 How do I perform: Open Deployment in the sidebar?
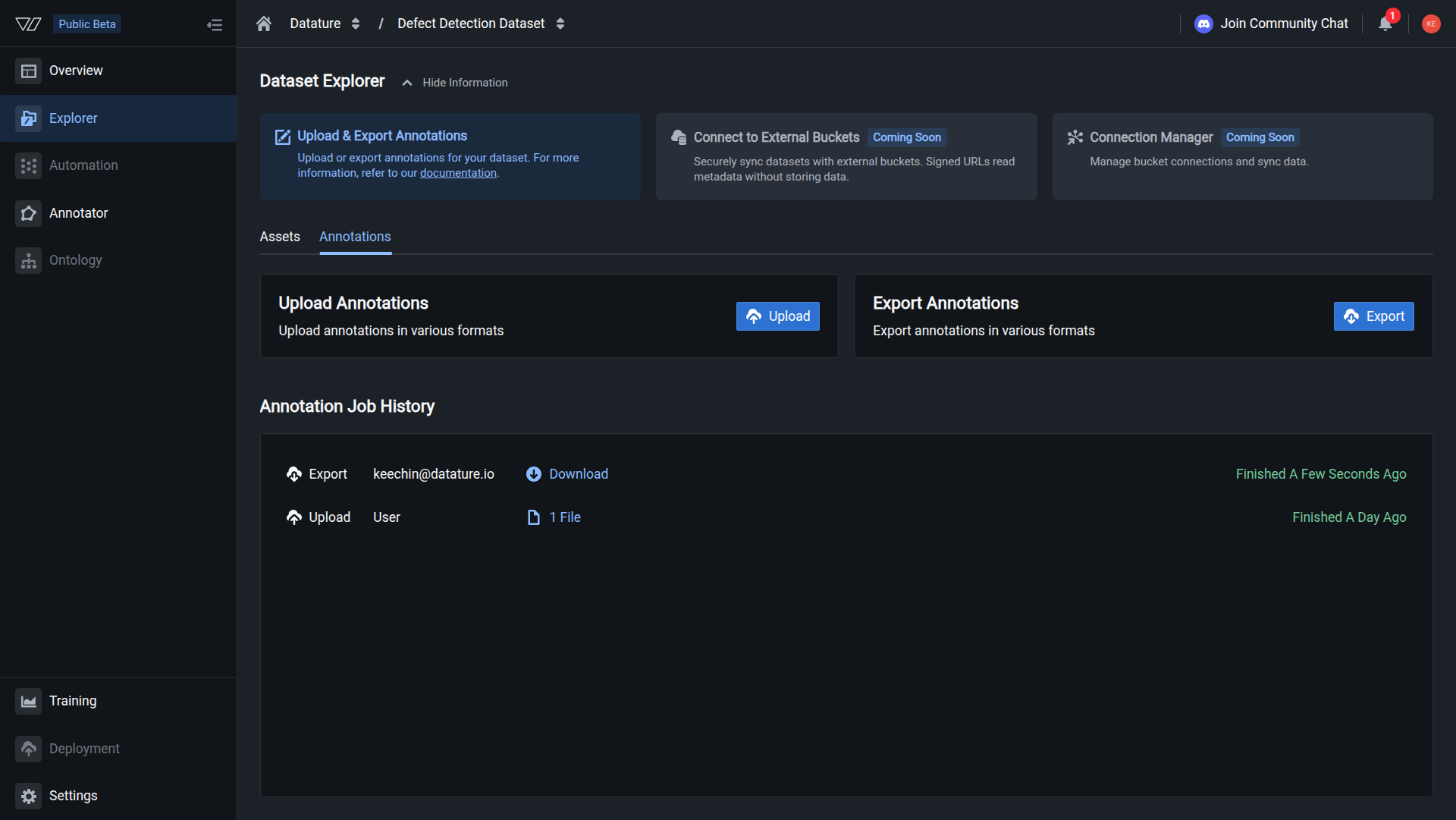tap(118, 749)
